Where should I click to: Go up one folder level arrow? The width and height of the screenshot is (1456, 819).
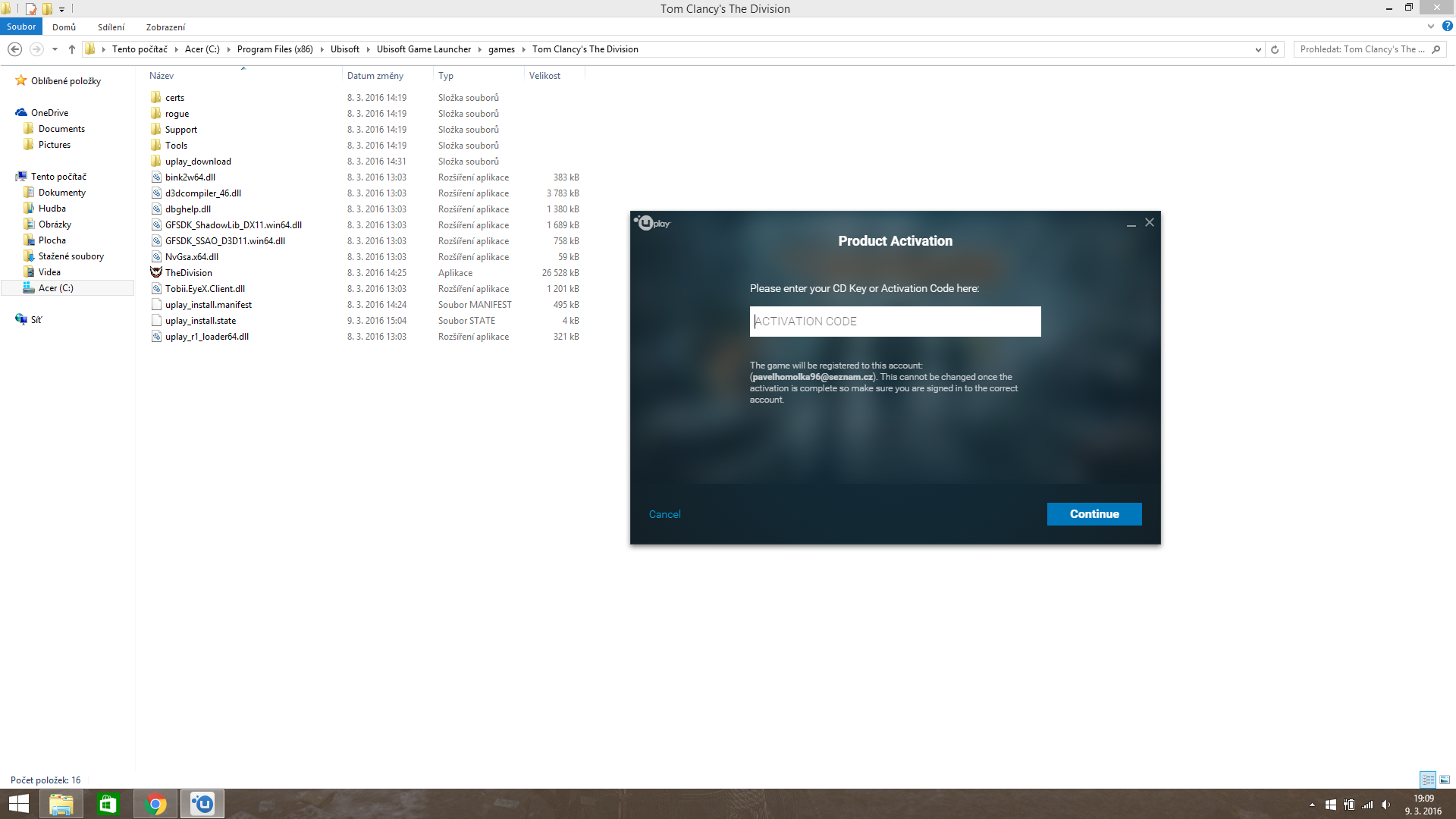coord(72,49)
